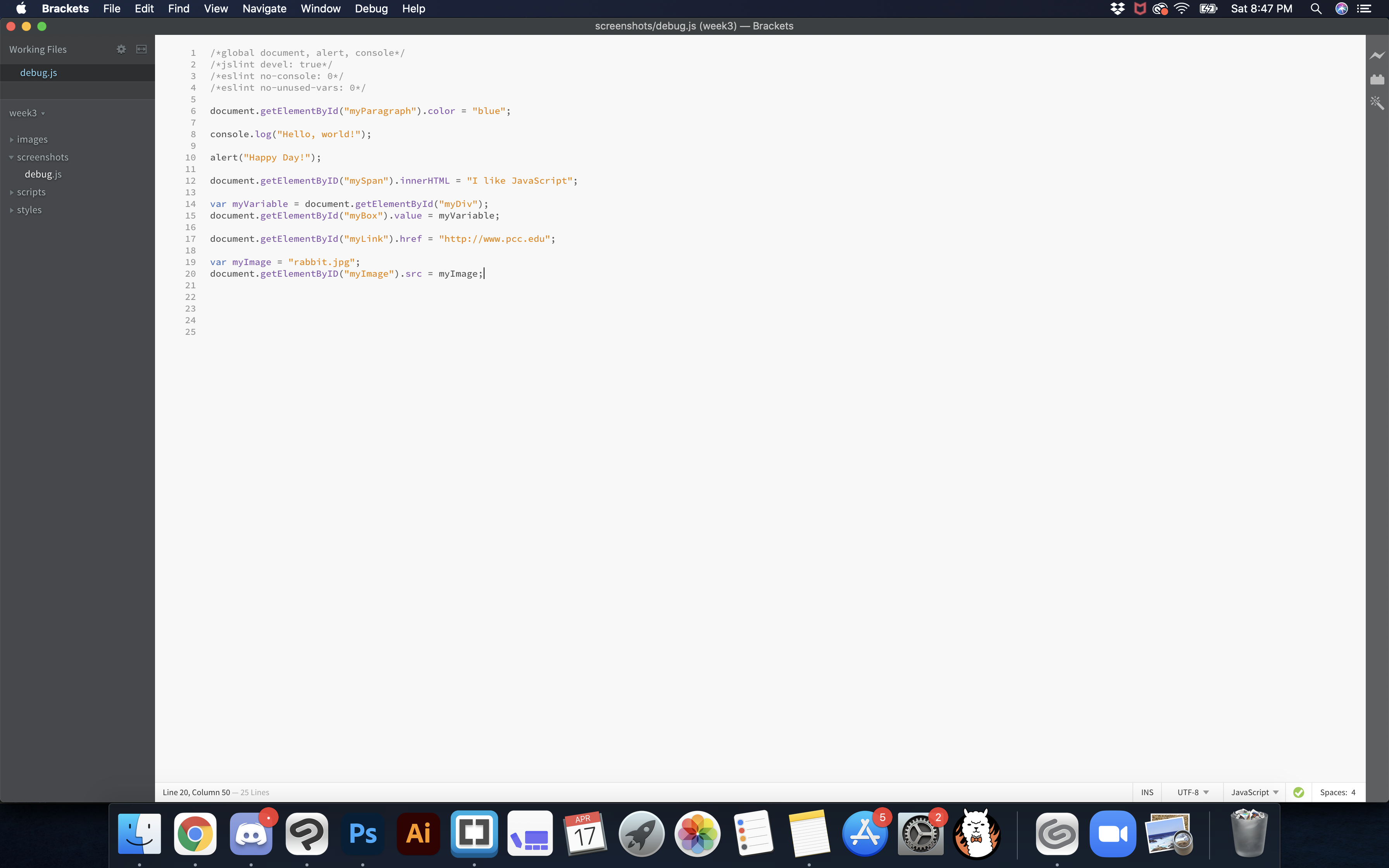Select debug.js in Working Files
This screenshot has width=1389, height=868.
click(38, 73)
